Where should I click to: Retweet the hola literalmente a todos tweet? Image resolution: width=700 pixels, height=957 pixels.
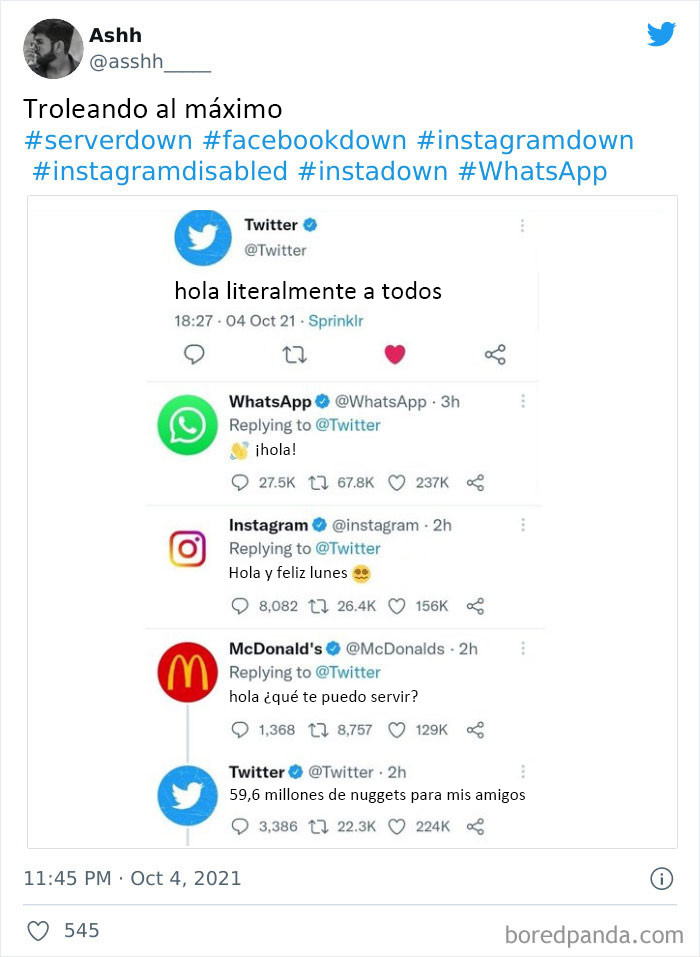tap(294, 354)
